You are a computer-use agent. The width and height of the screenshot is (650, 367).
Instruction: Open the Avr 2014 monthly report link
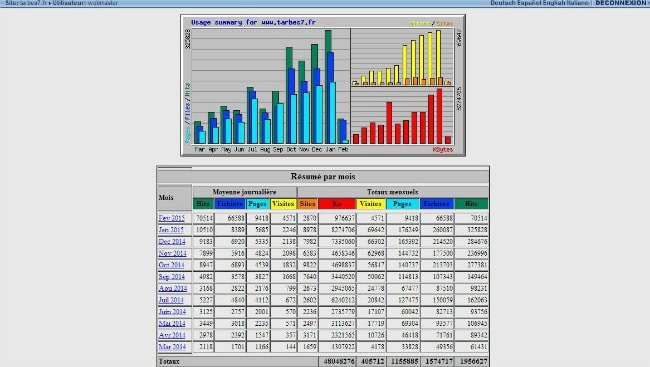pyautogui.click(x=172, y=335)
